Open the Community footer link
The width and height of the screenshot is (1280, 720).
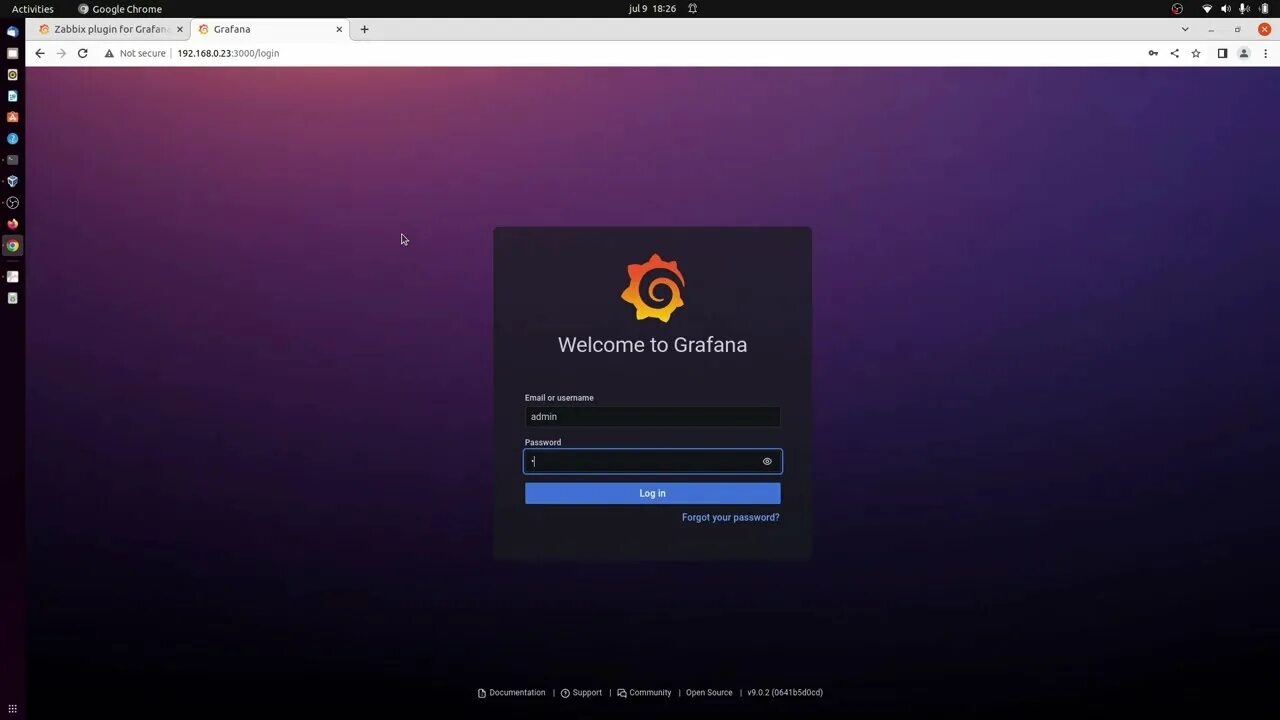click(644, 693)
